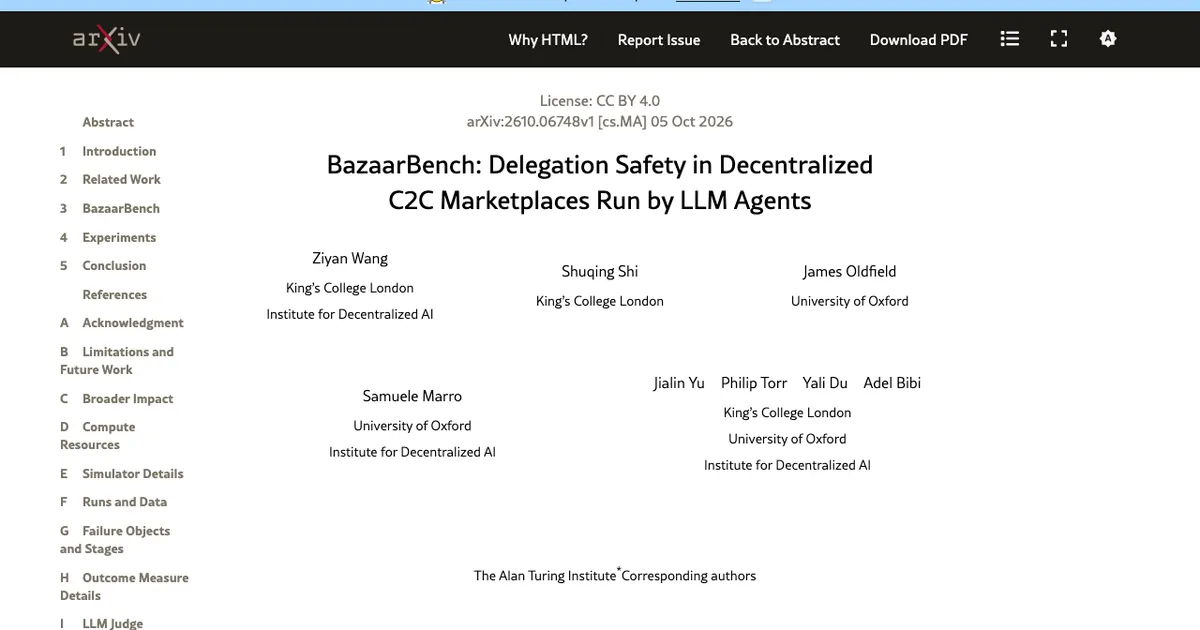Go to appendix A Acknowledgment
Screen dimensions: 1200x630
pyautogui.click(x=122, y=323)
